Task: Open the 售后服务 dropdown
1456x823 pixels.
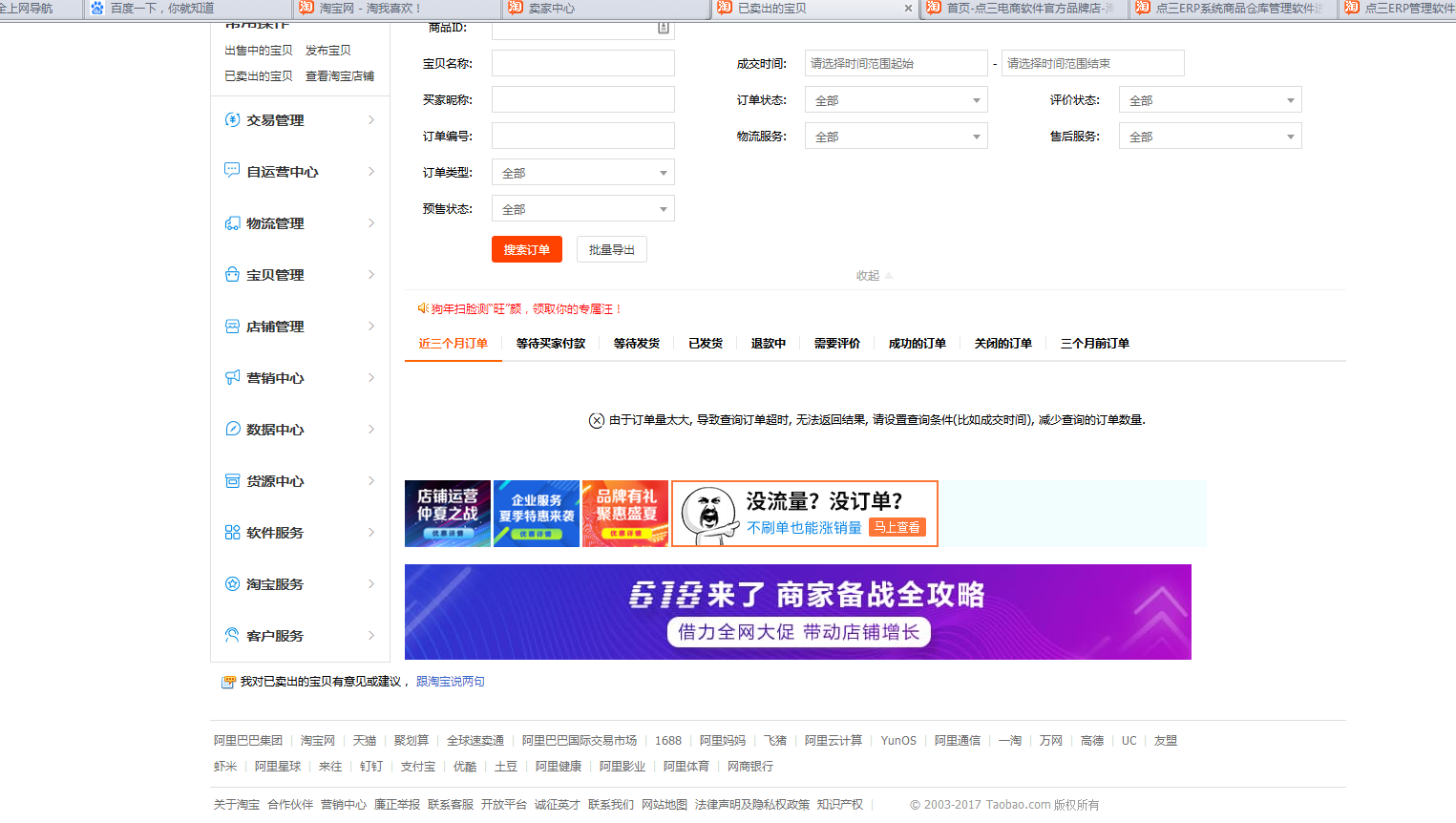Action: click(x=1211, y=137)
